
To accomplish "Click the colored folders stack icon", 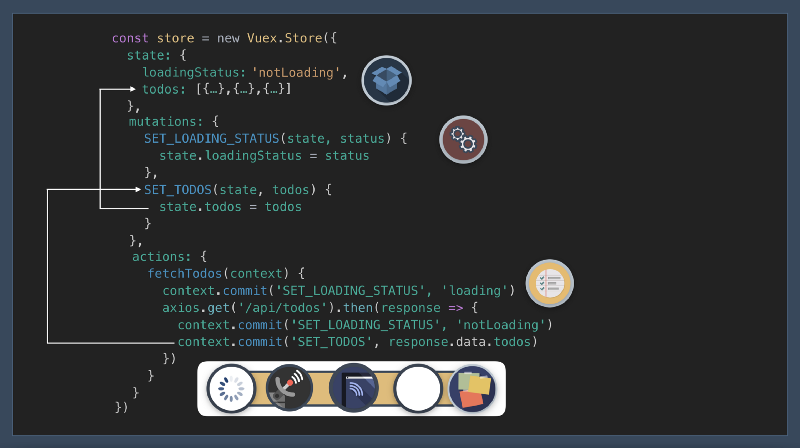I will pyautogui.click(x=472, y=389).
